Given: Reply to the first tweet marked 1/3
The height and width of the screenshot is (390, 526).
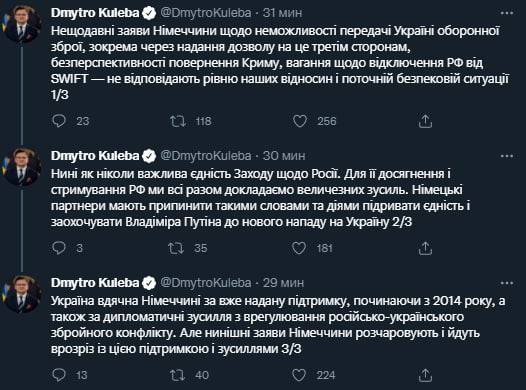Looking at the screenshot, I should (59, 121).
